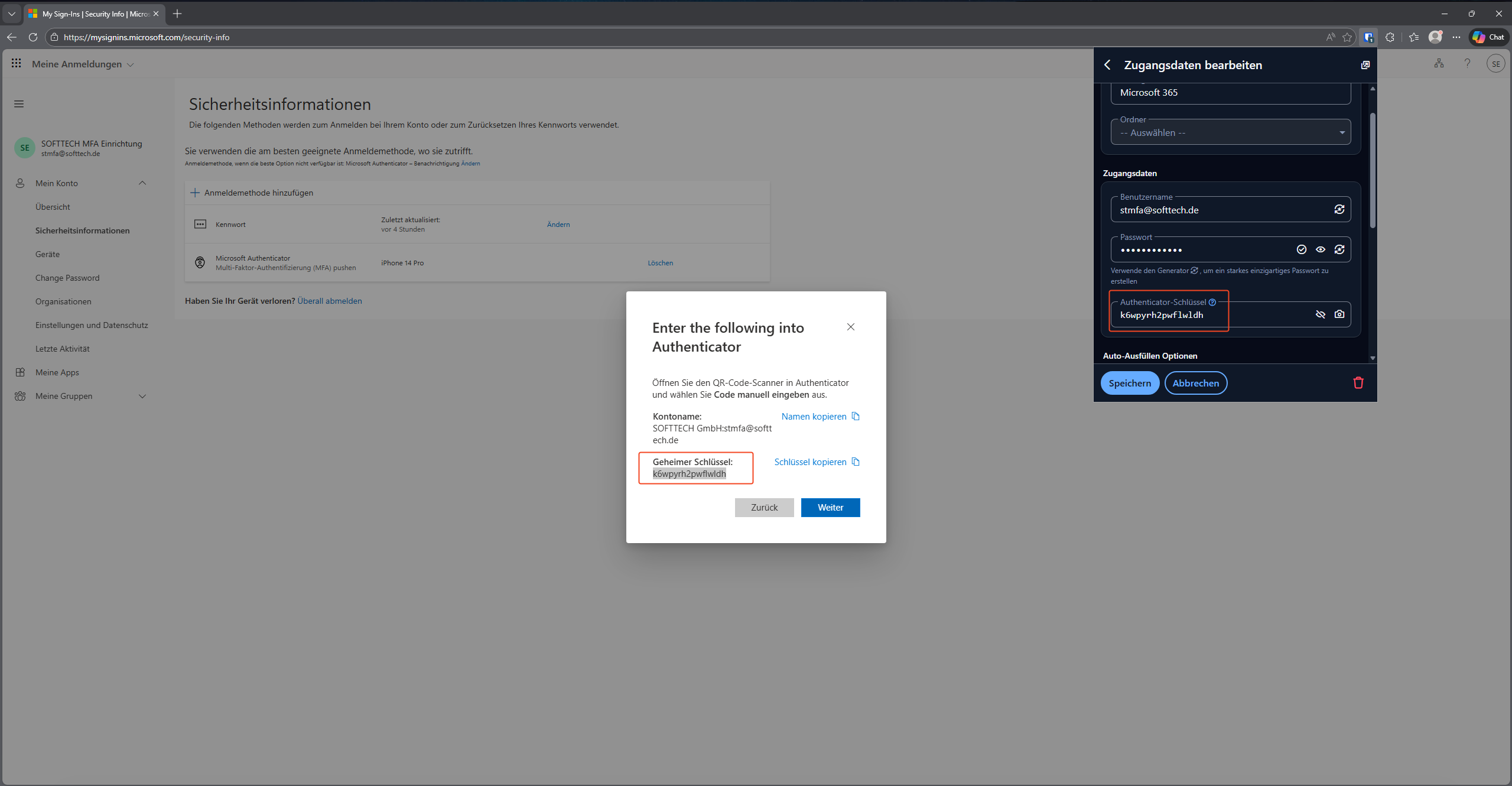1512x786 pixels.
Task: Open the Microsoft app launcher grid
Action: tap(17, 63)
